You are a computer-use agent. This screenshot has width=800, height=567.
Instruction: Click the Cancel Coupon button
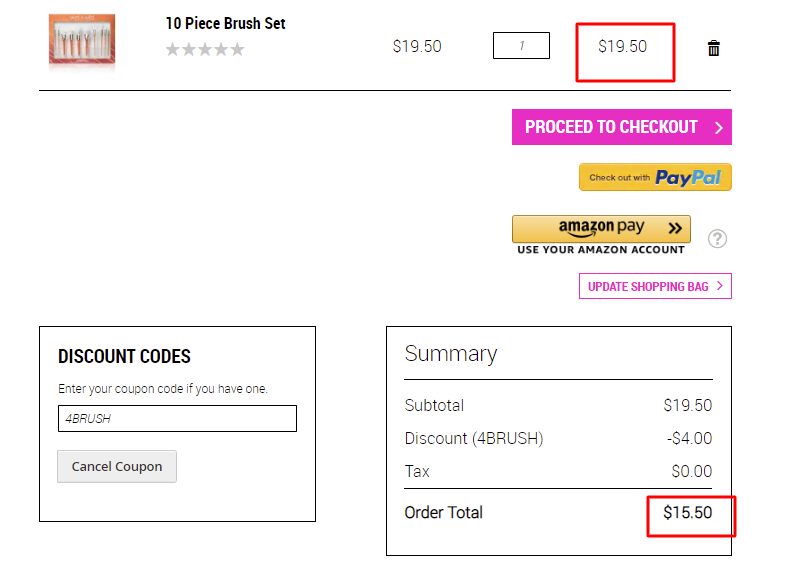(117, 466)
